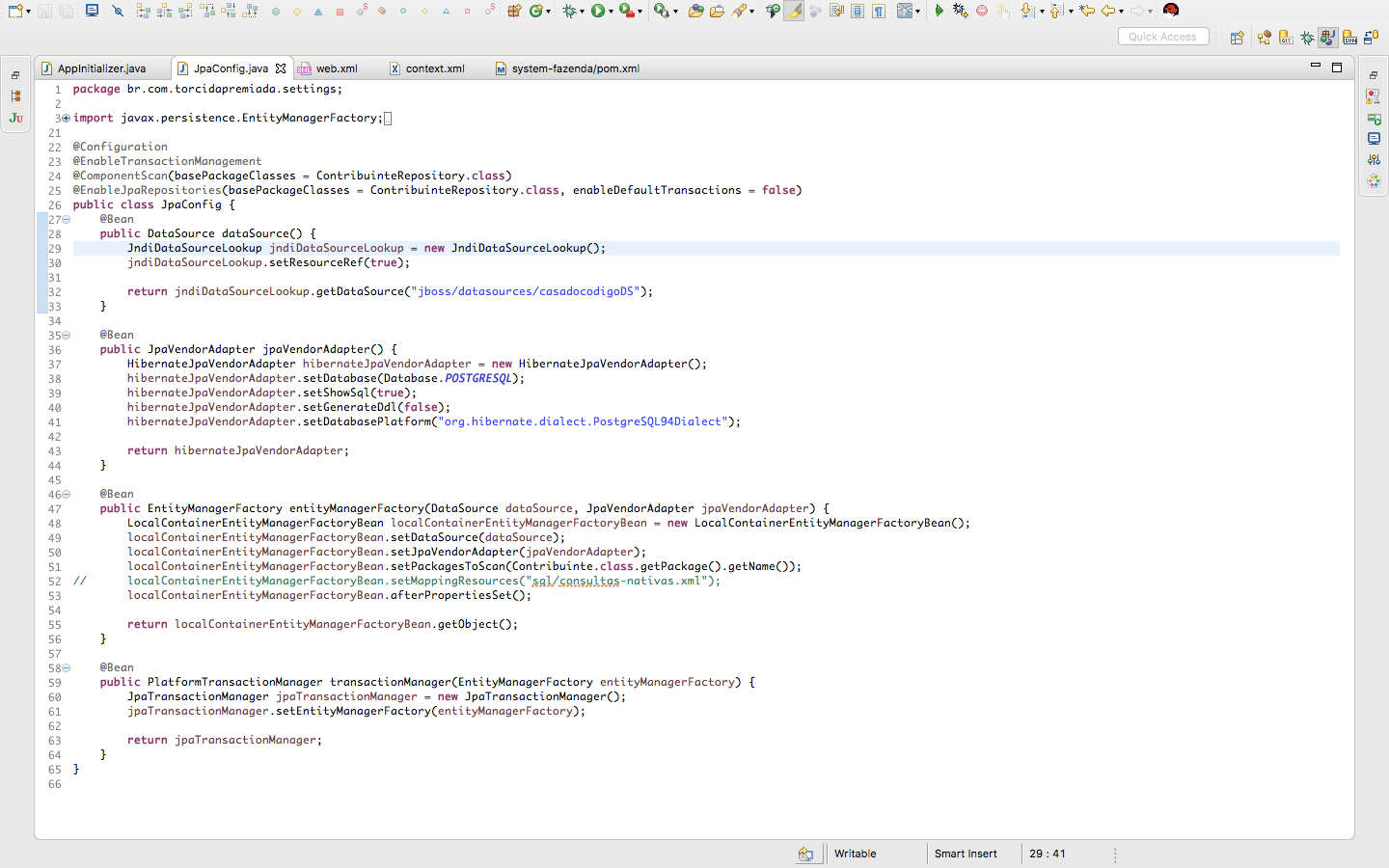Switch to the AppInitializer.java tab
1389x868 pixels.
click(x=100, y=68)
